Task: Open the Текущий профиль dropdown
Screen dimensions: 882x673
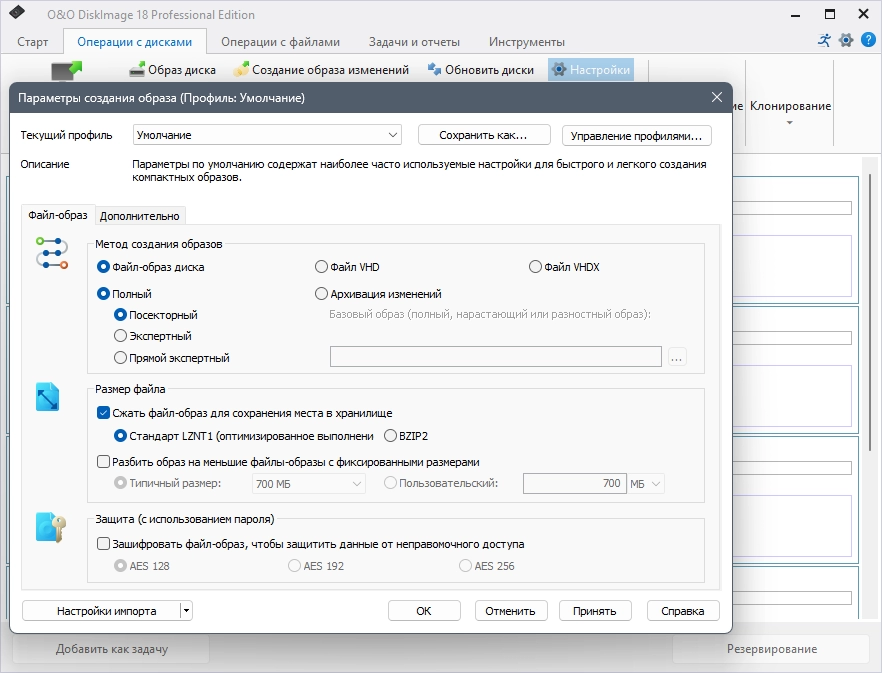Action: point(267,135)
